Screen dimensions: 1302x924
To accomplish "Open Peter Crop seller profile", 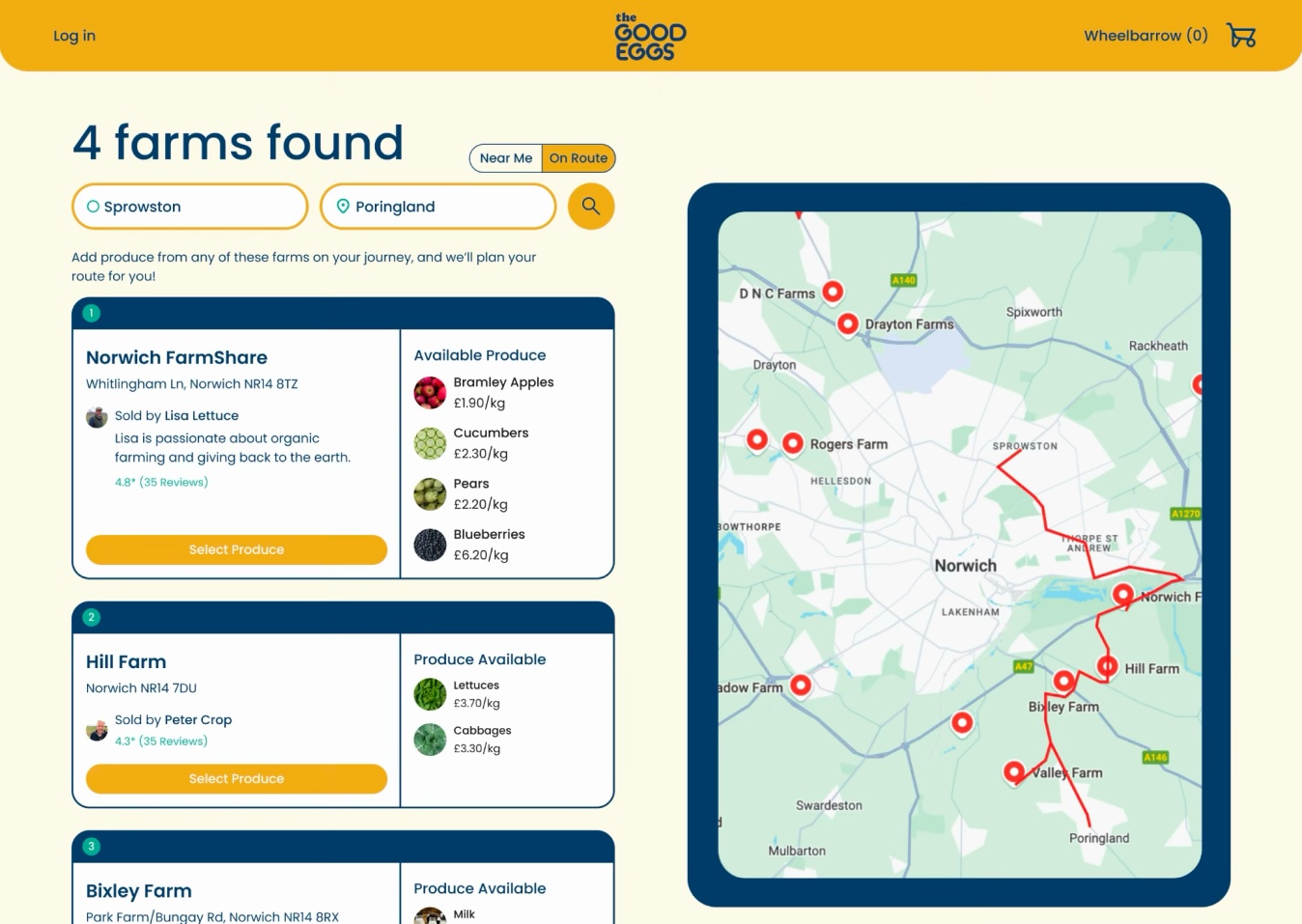I will [198, 720].
